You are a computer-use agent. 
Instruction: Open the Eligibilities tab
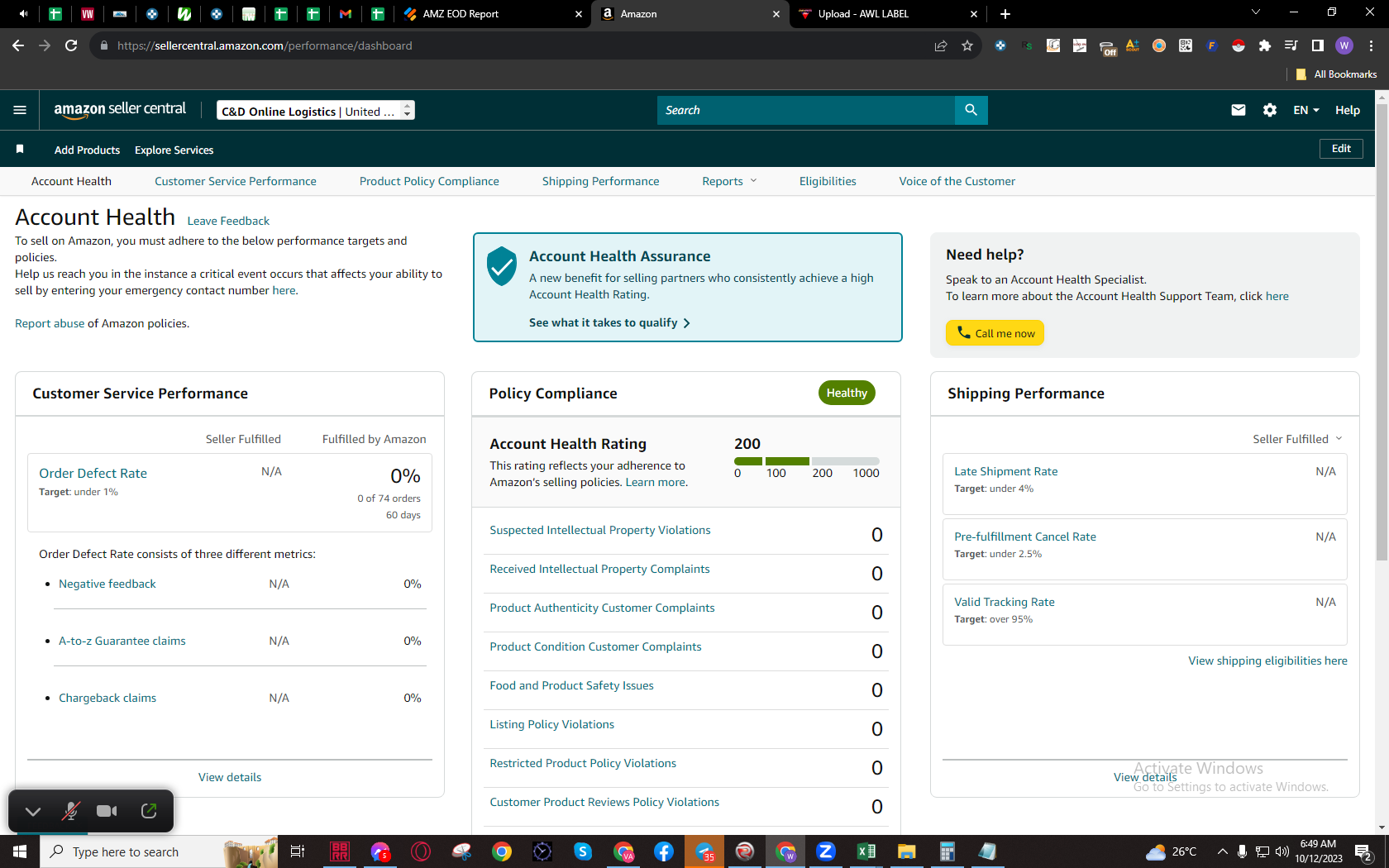(828, 181)
